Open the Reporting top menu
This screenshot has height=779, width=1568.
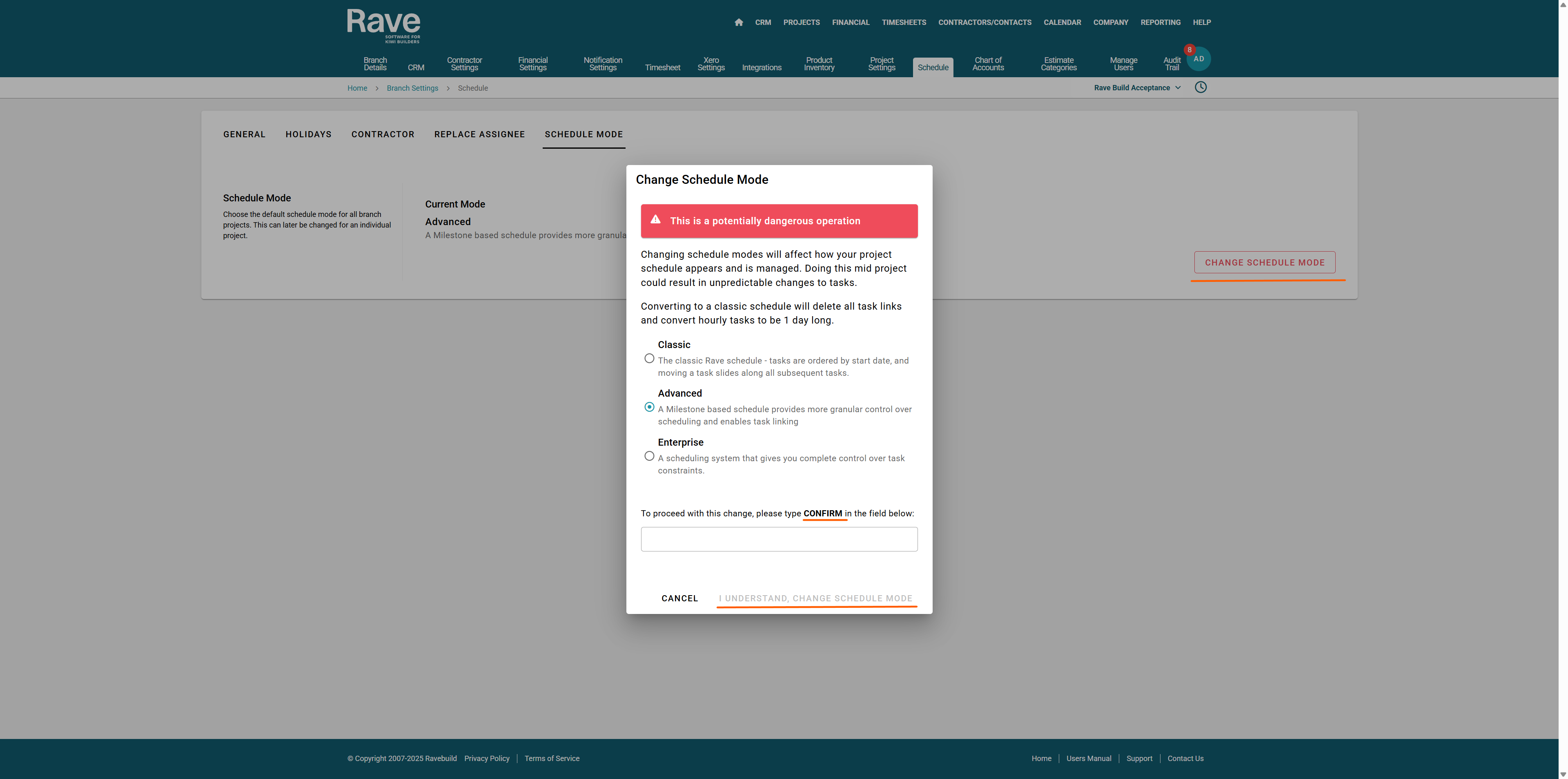point(1160,22)
